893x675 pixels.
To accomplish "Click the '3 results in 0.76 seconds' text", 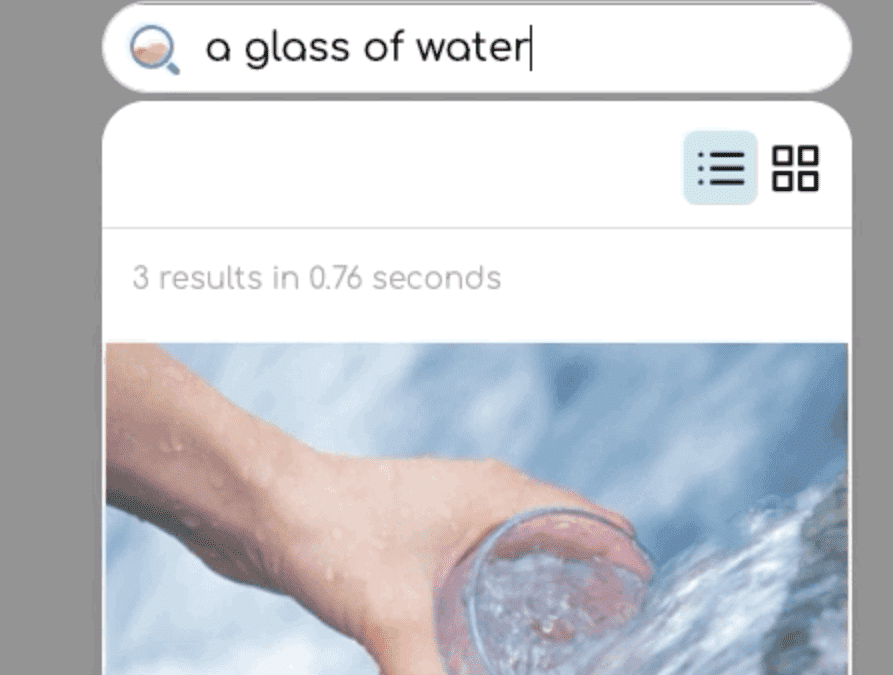I will [317, 278].
